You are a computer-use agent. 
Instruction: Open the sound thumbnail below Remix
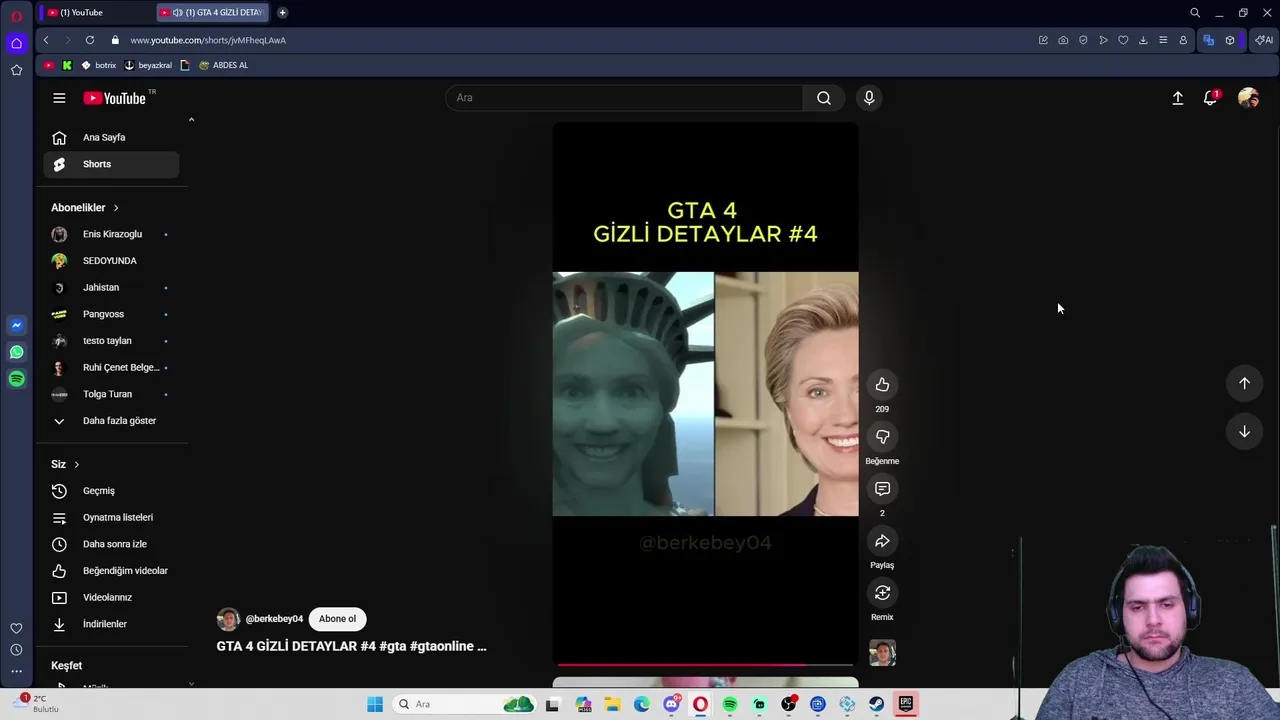(x=882, y=653)
